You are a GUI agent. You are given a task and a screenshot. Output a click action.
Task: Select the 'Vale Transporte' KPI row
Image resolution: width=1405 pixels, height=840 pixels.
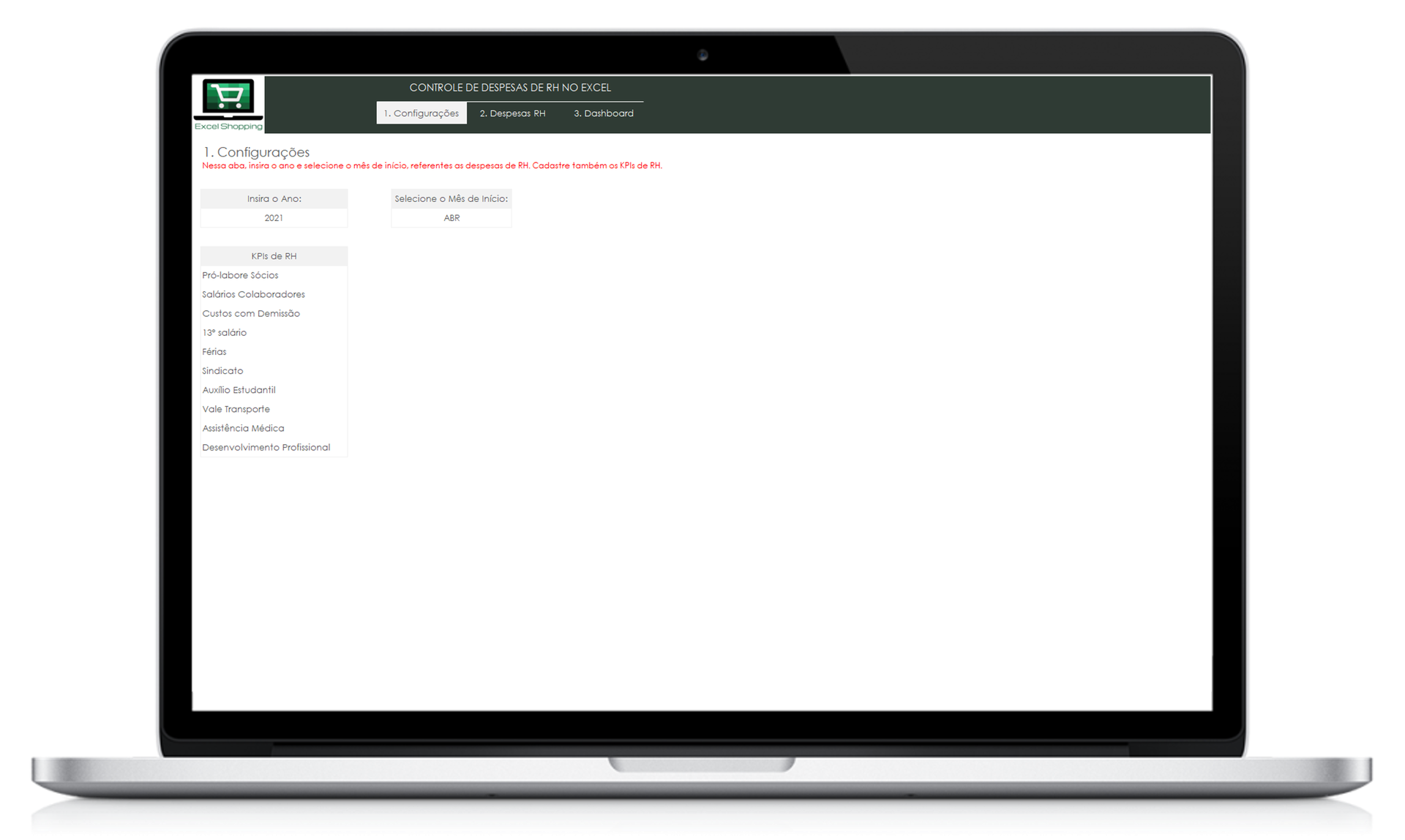(x=274, y=409)
